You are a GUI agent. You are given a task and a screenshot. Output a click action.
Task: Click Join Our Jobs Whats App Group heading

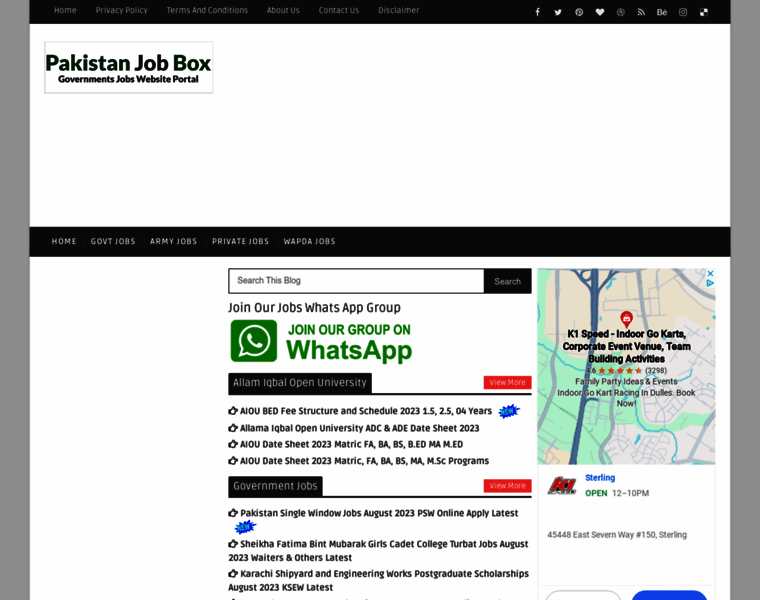[x=315, y=308]
